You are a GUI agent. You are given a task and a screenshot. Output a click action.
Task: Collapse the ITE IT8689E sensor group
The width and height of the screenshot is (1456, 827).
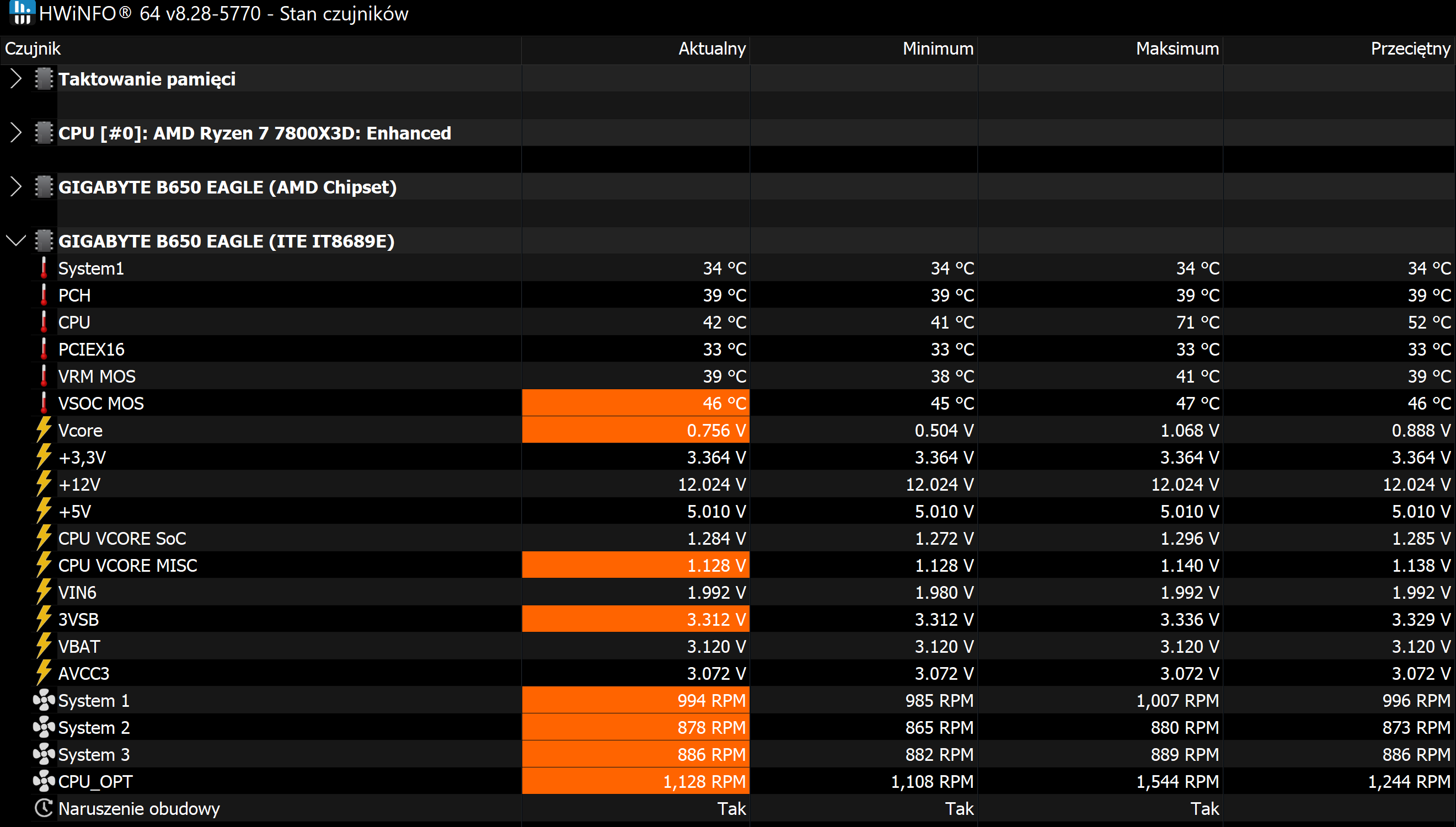16,241
